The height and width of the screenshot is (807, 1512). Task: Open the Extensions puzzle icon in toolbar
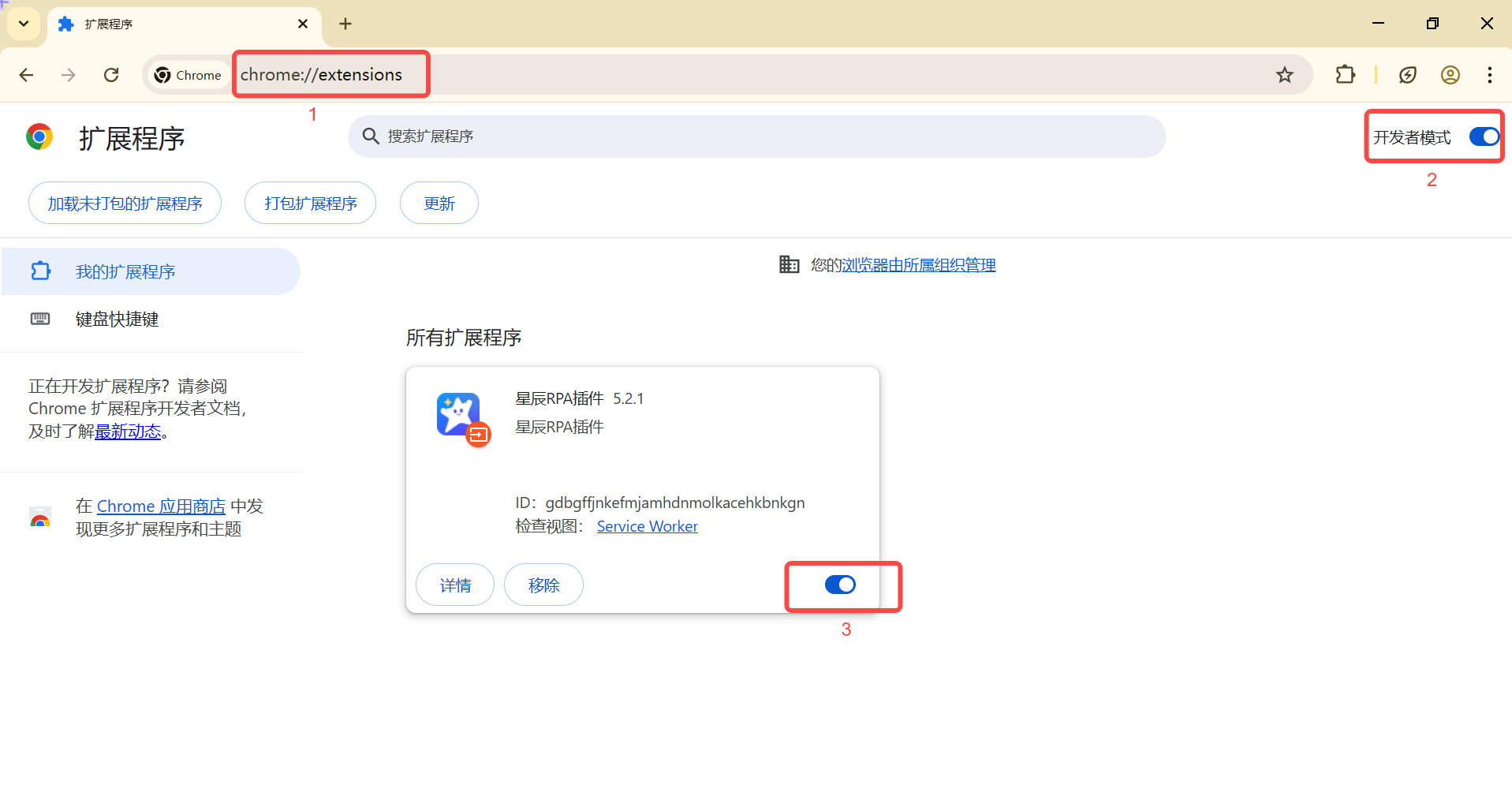[1346, 75]
